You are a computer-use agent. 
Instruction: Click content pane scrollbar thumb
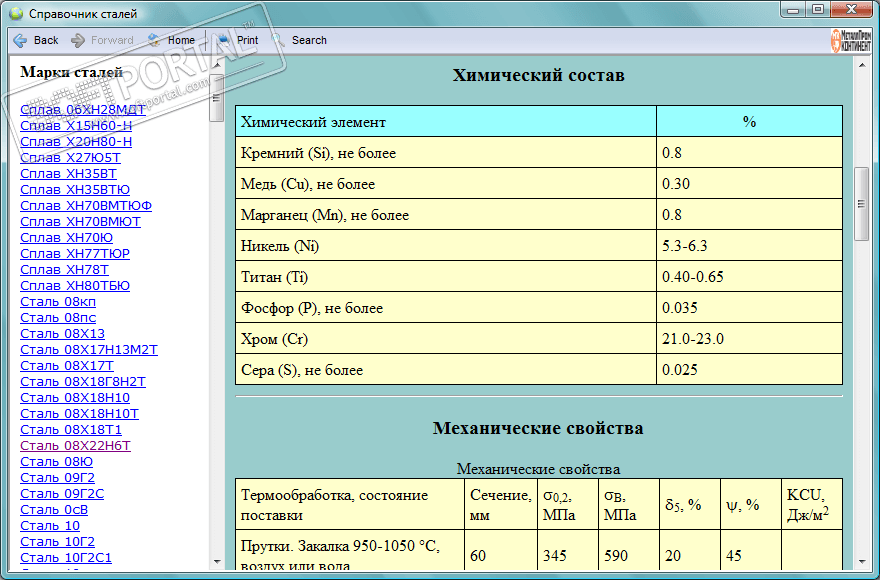(861, 204)
